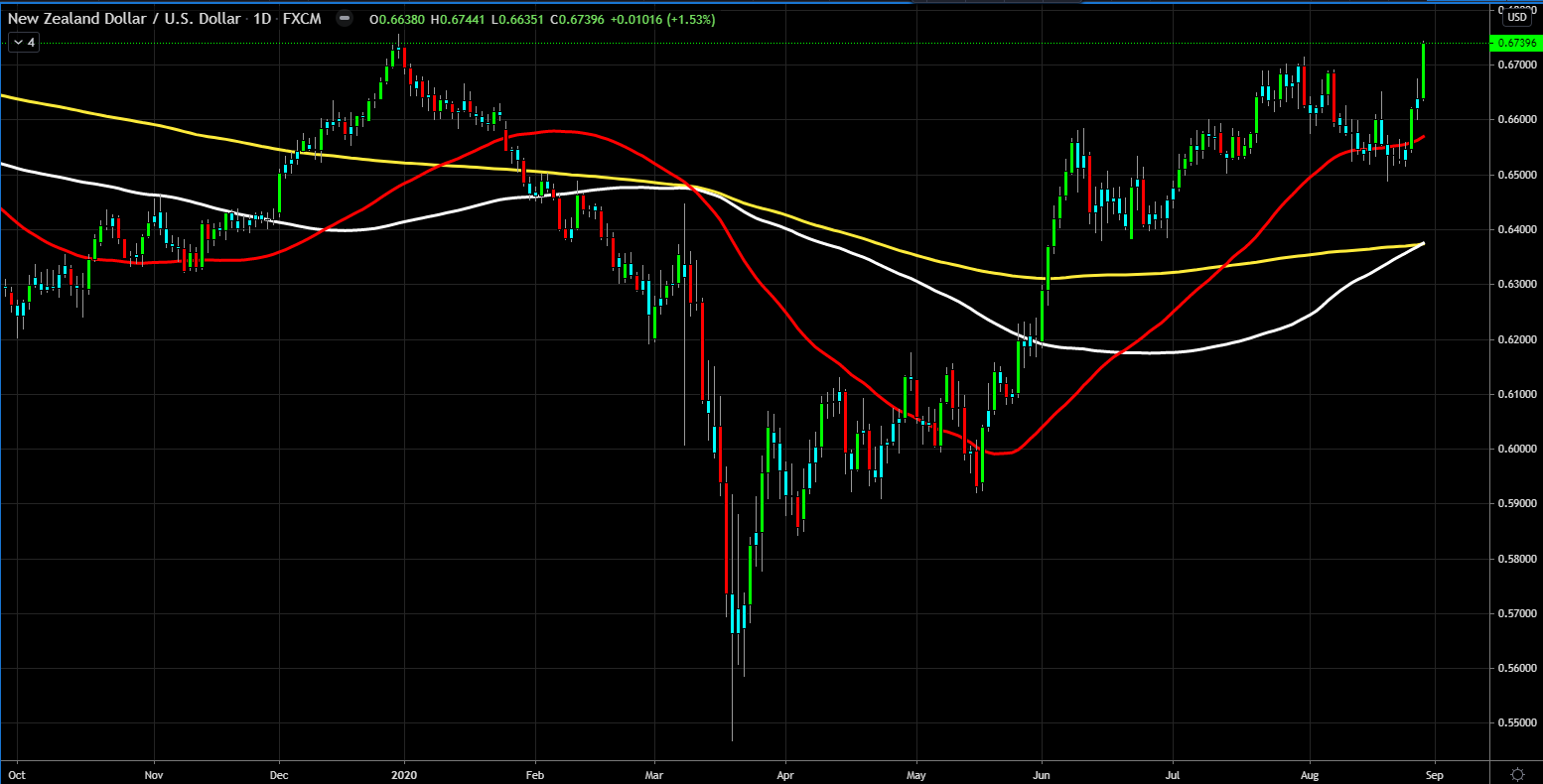Select the 1D interval label in chart header
The image size is (1543, 784).
[261, 20]
